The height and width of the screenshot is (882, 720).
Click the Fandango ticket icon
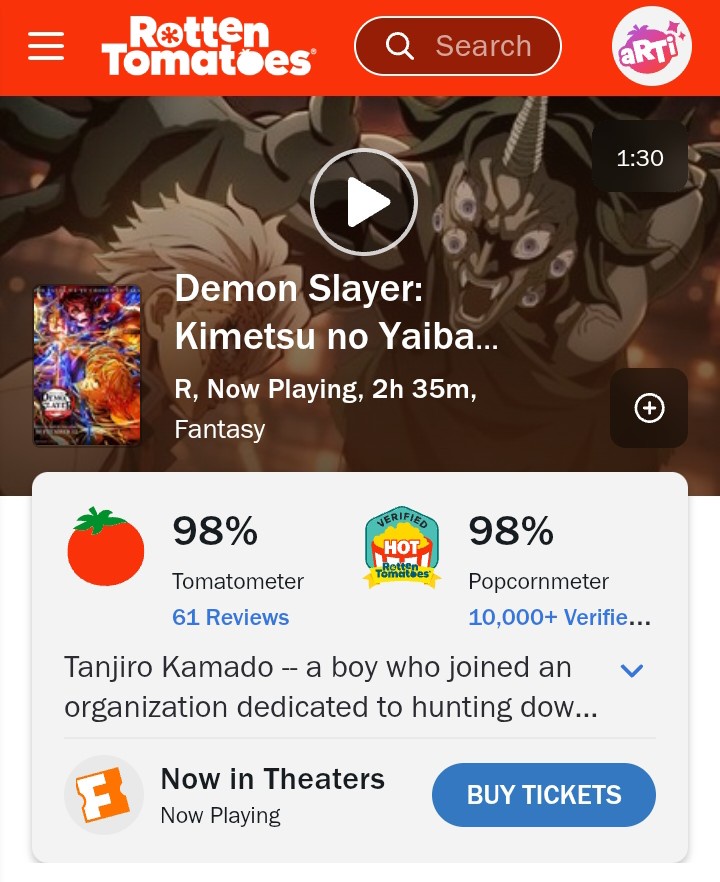tap(104, 795)
